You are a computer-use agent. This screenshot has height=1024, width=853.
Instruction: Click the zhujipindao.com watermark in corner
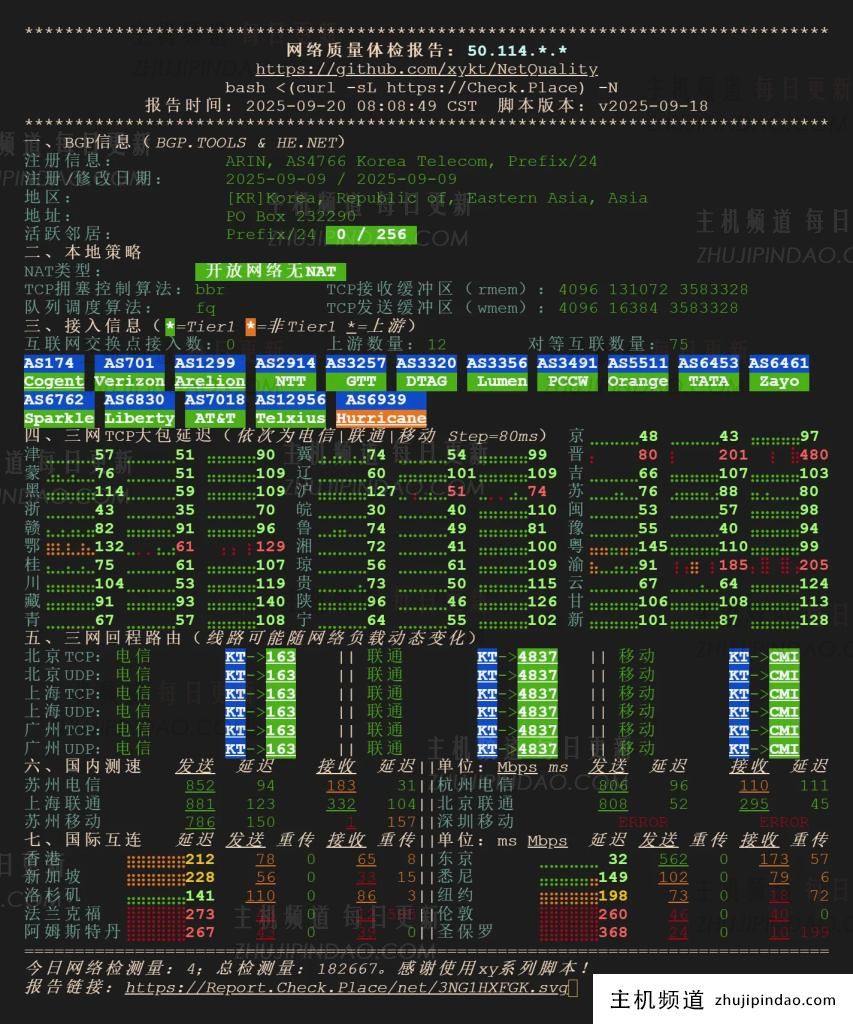(723, 999)
